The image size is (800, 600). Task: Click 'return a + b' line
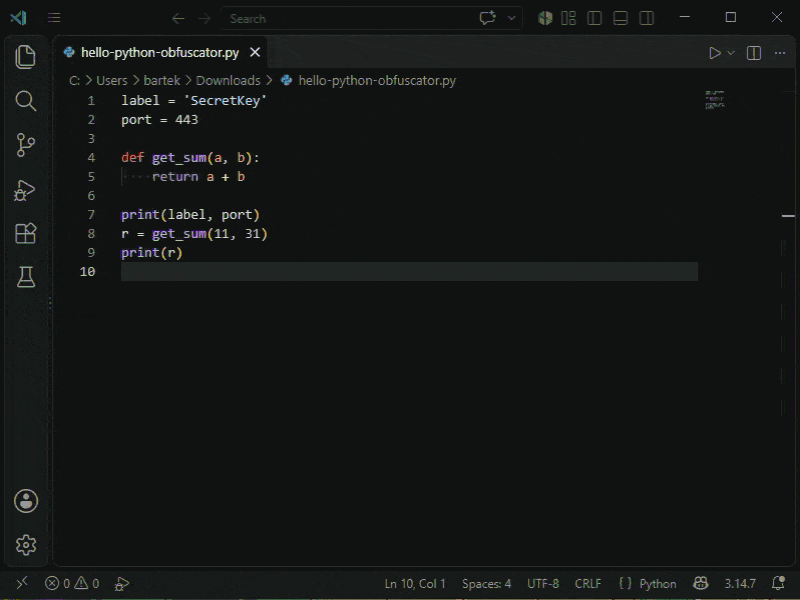pyautogui.click(x=198, y=177)
